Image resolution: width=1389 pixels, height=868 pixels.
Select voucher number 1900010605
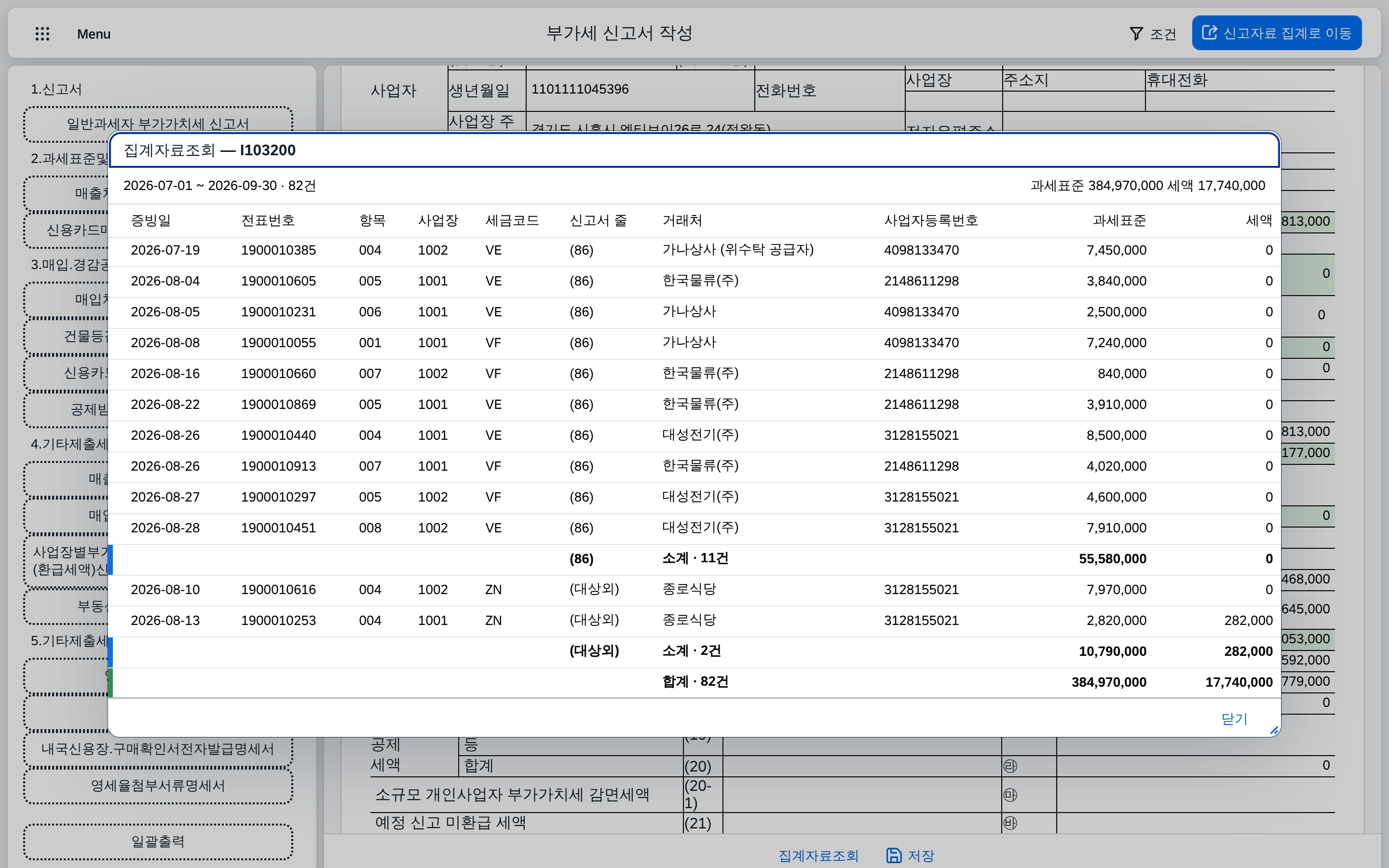click(278, 281)
